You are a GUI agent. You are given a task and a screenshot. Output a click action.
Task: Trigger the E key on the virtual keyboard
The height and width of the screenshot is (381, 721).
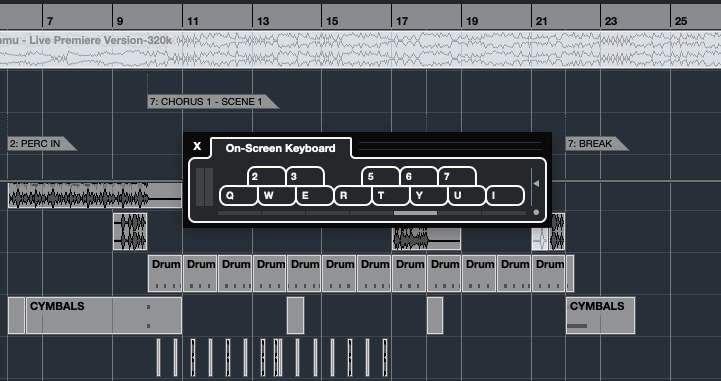(x=315, y=196)
